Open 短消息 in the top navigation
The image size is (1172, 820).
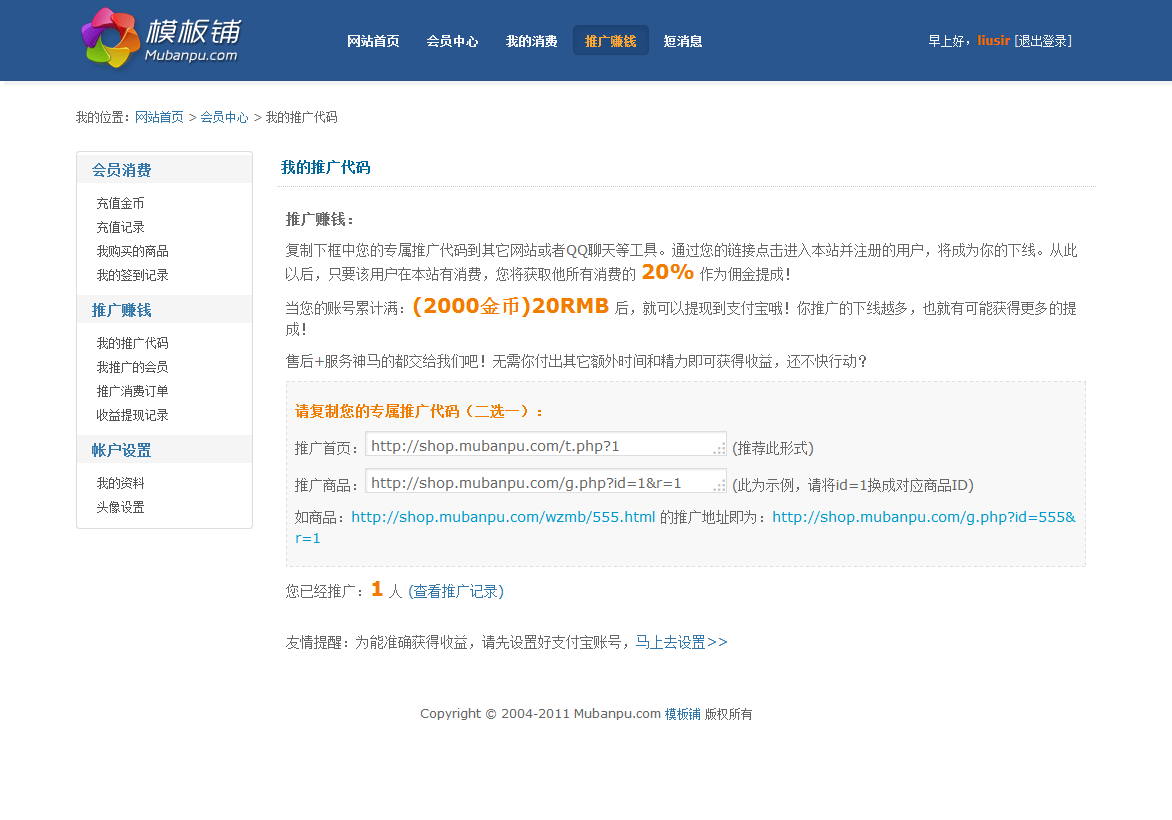pos(683,41)
